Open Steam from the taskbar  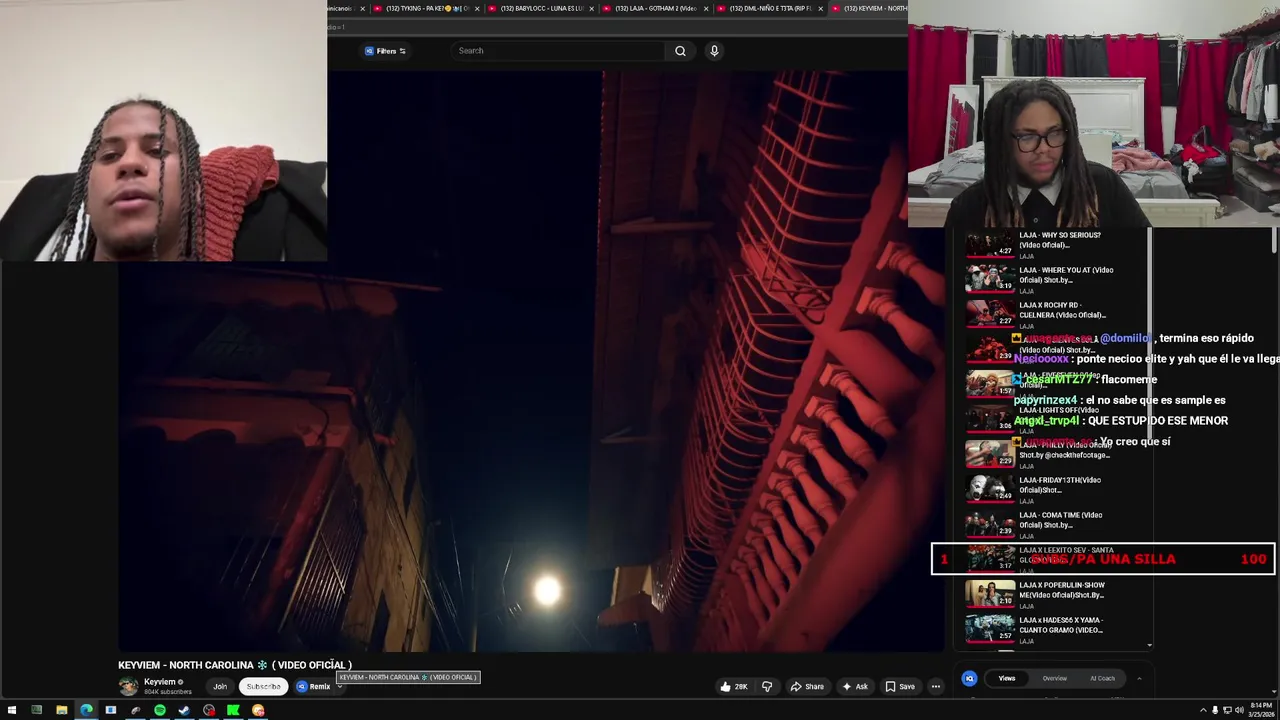184,710
